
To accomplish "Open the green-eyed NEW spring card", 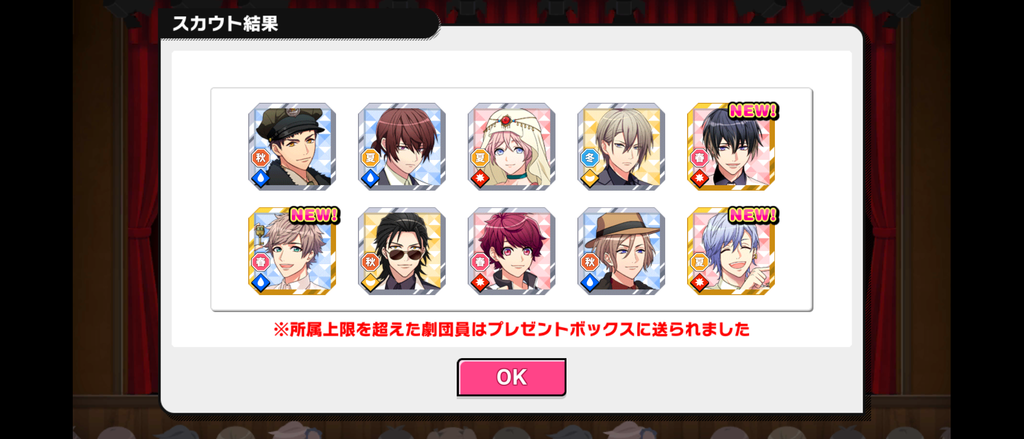I will click(x=292, y=251).
